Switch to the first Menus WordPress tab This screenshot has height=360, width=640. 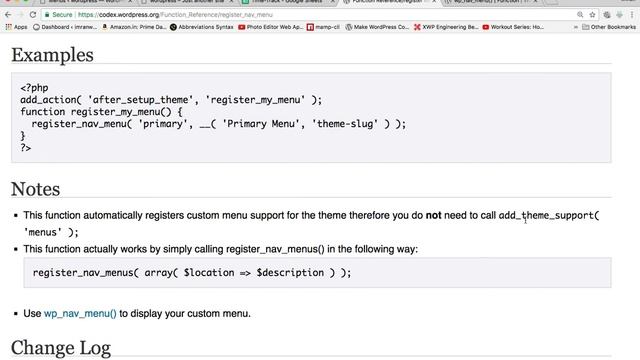pos(86,2)
